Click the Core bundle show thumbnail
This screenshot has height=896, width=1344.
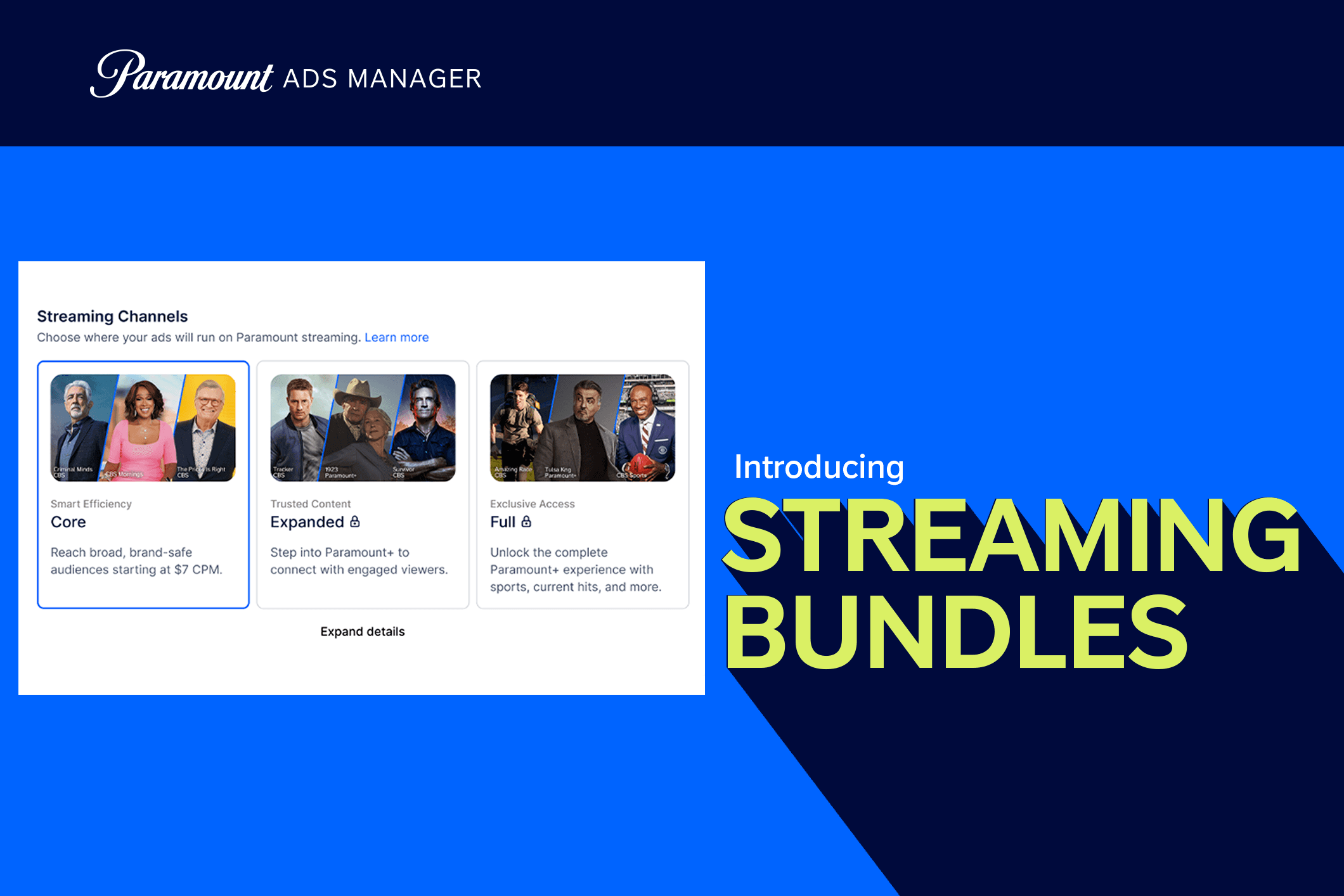coord(143,428)
